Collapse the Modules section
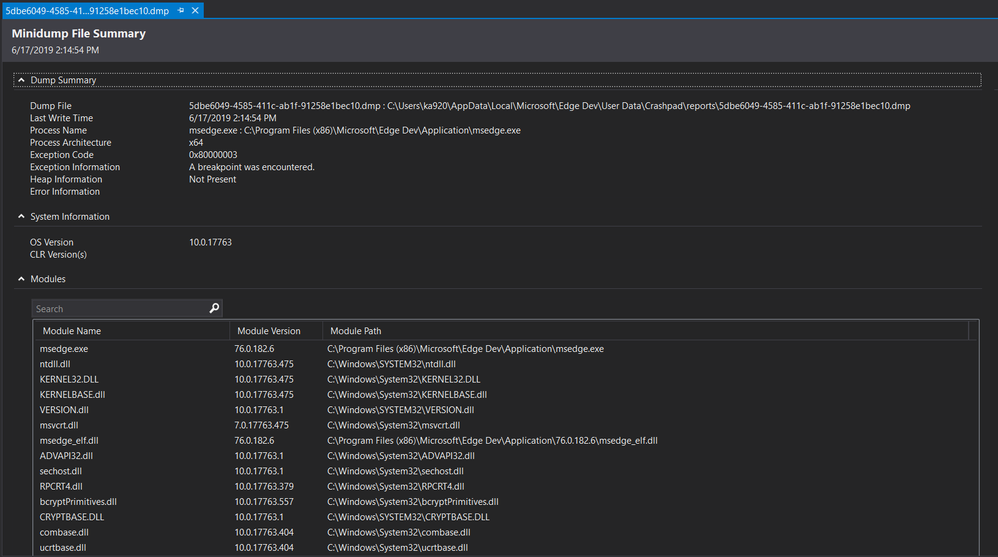This screenshot has height=557, width=998. point(21,279)
